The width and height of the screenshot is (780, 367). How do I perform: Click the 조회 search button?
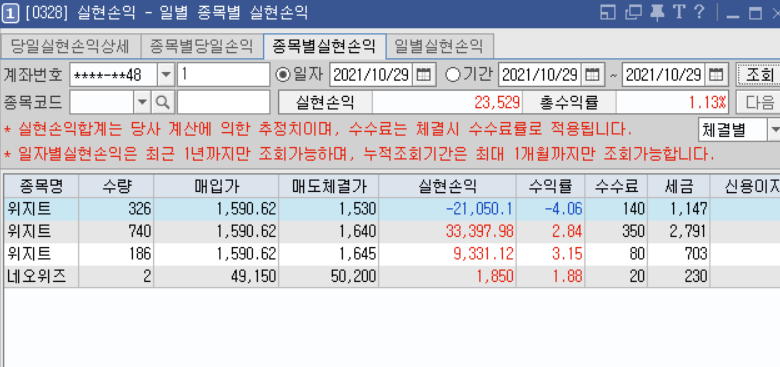pyautogui.click(x=758, y=75)
